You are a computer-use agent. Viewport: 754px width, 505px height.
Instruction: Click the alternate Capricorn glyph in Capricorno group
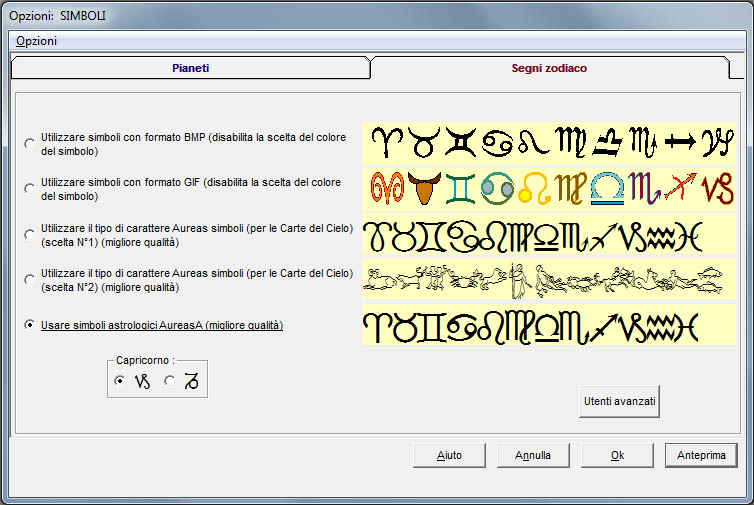point(191,381)
